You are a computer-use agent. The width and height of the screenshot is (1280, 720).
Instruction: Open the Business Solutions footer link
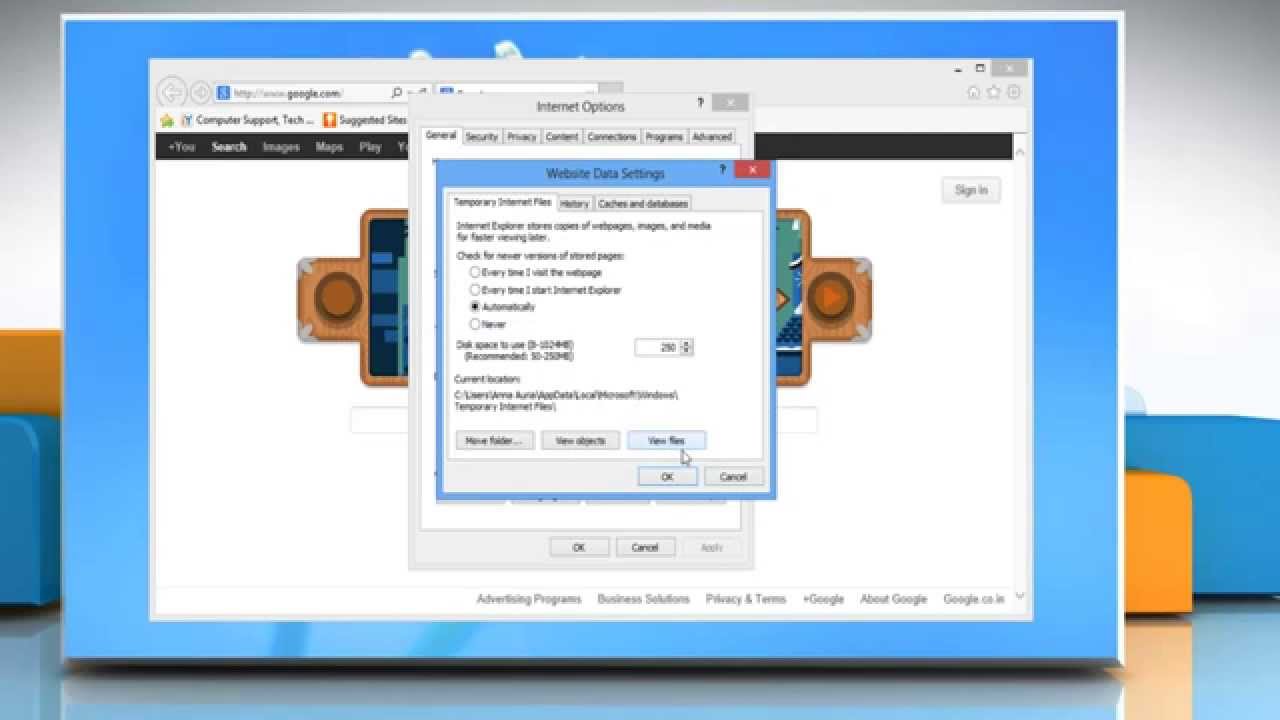[x=644, y=599]
